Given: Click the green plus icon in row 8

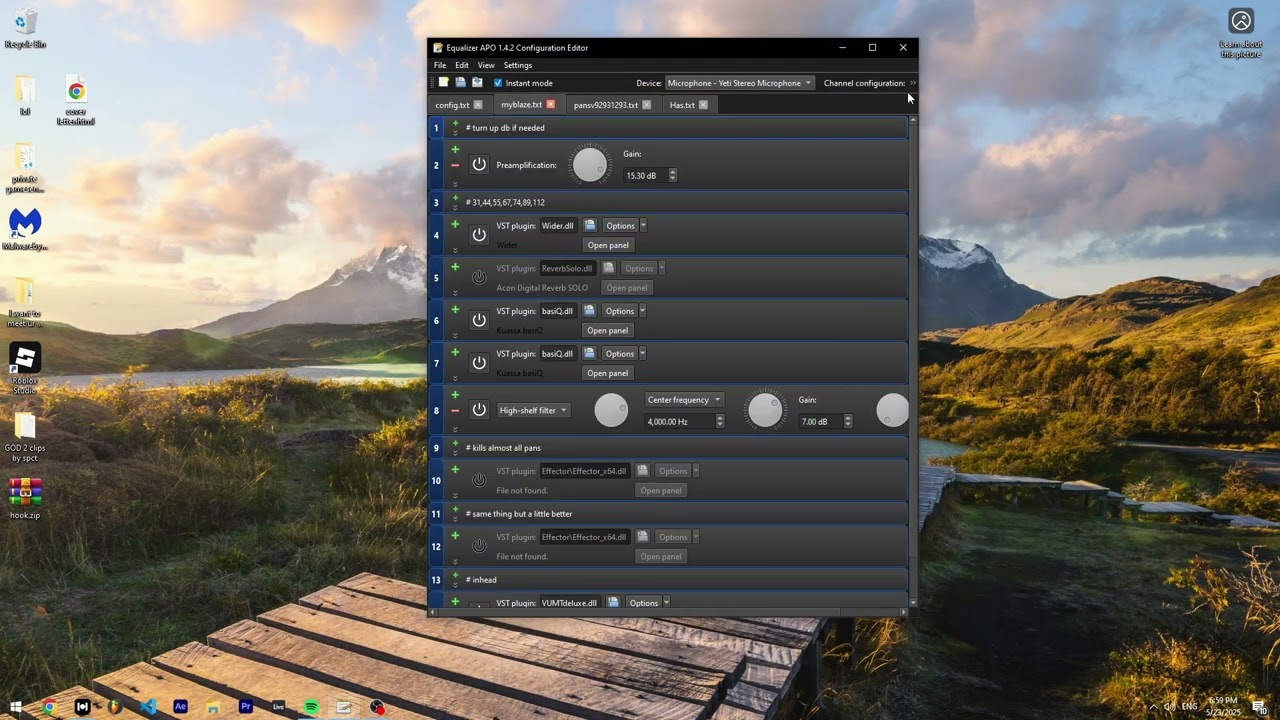Looking at the screenshot, I should point(455,395).
